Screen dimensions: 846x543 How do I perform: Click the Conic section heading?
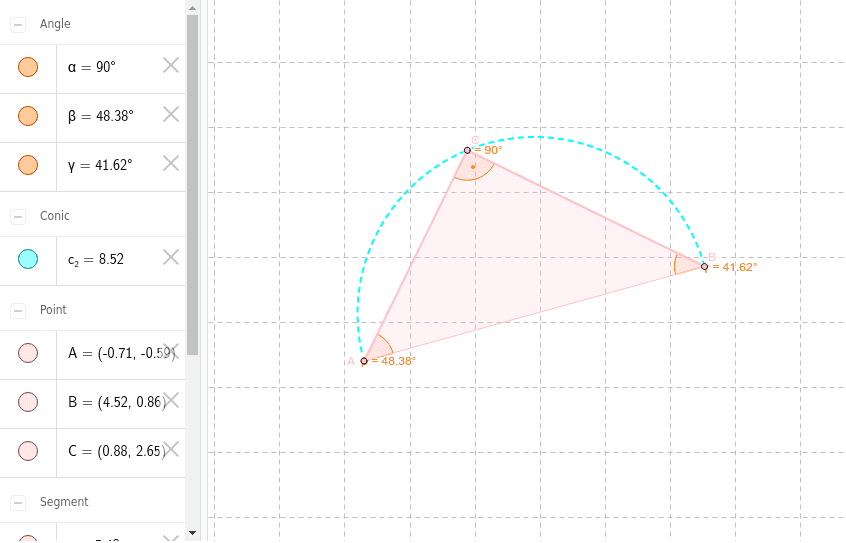(x=54, y=216)
